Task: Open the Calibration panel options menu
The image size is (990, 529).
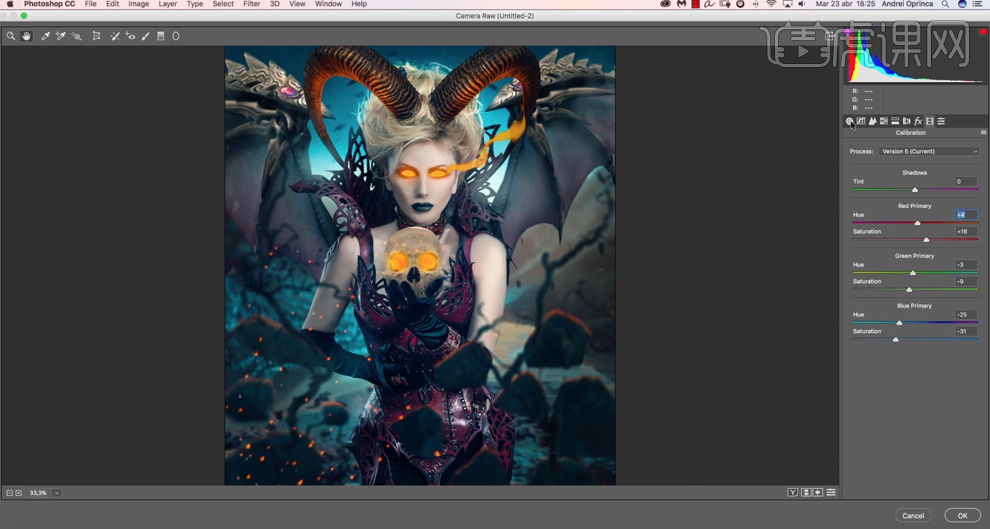Action: pos(983,132)
